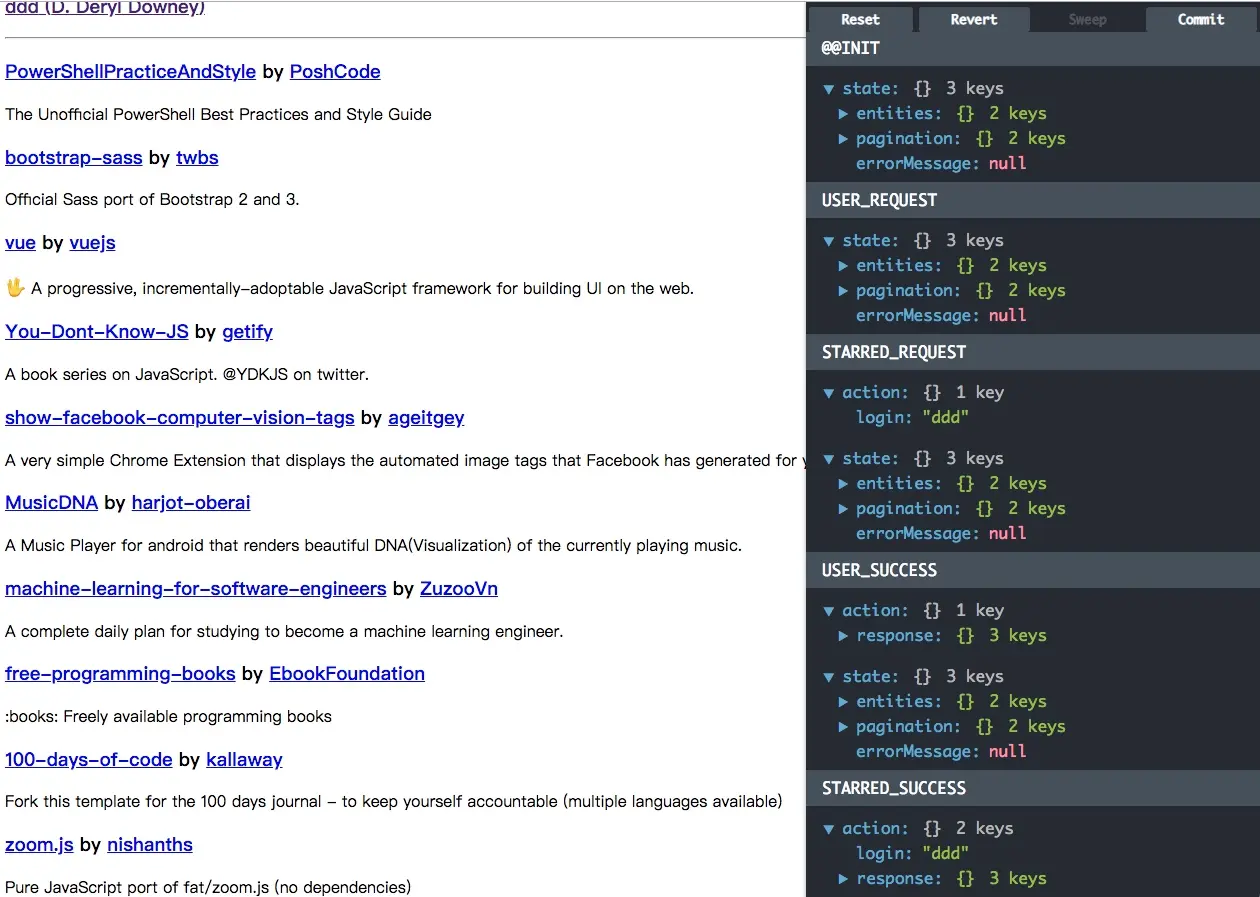Collapse the state node under STARRED_REQUEST
This screenshot has height=897, width=1260.
pyautogui.click(x=828, y=459)
